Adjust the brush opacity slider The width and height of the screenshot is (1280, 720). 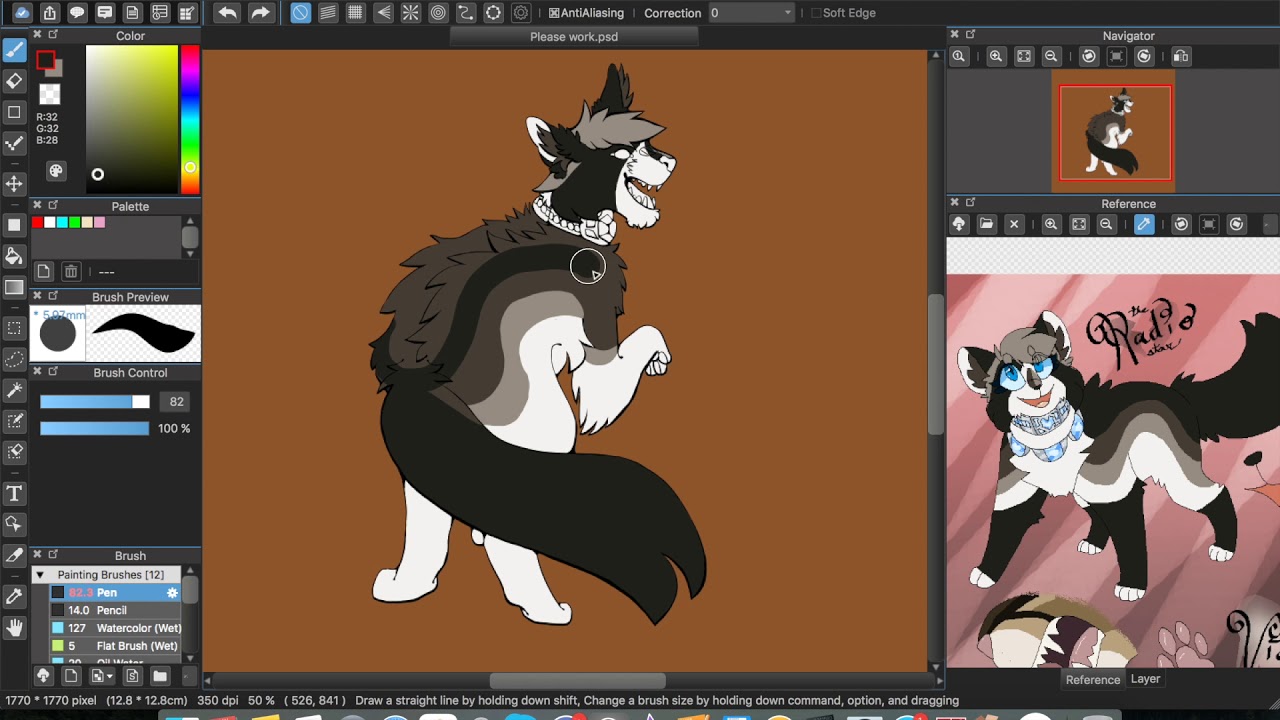[95, 428]
